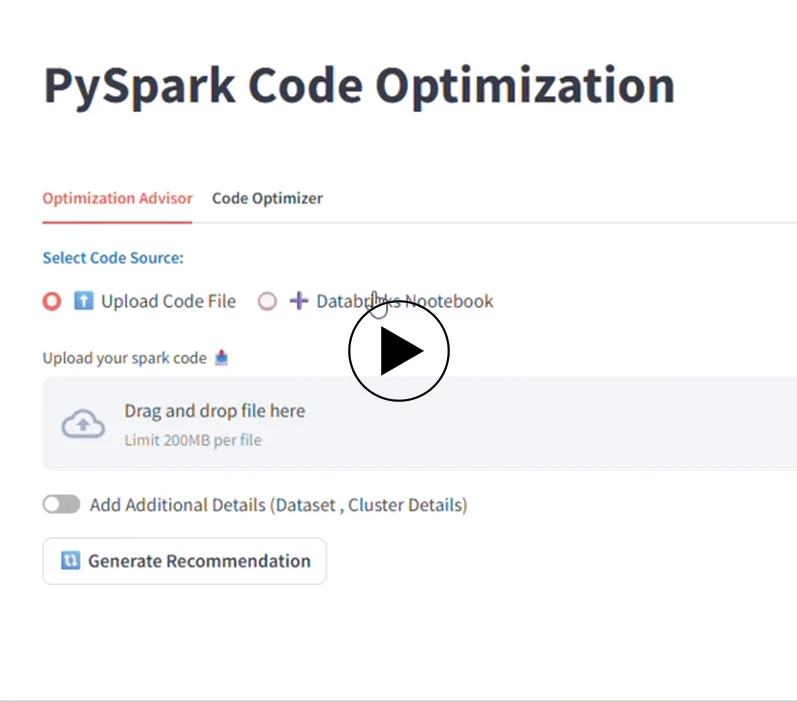797x702 pixels.
Task: Click the purple plus icon before Databricks Notebook
Action: click(x=298, y=301)
